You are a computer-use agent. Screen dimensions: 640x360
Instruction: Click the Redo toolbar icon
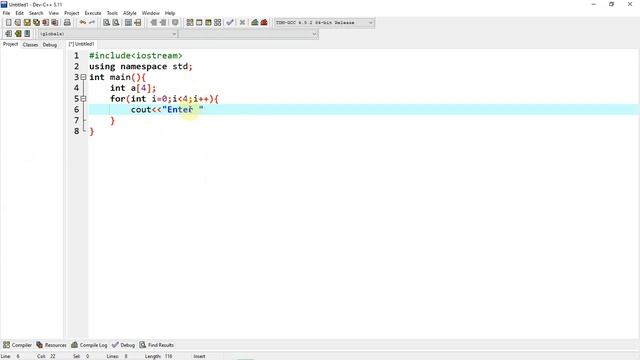[x=92, y=22]
